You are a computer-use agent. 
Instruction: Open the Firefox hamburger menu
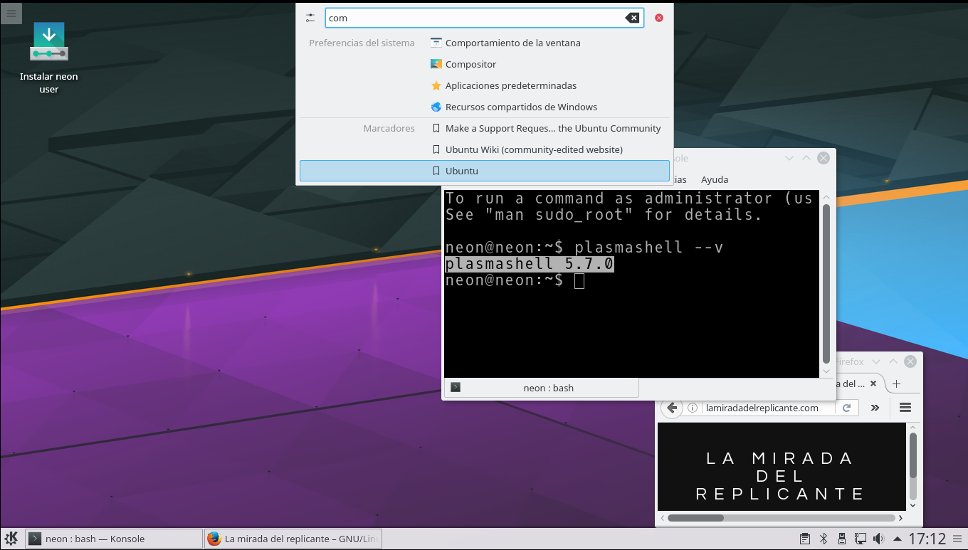[x=905, y=408]
